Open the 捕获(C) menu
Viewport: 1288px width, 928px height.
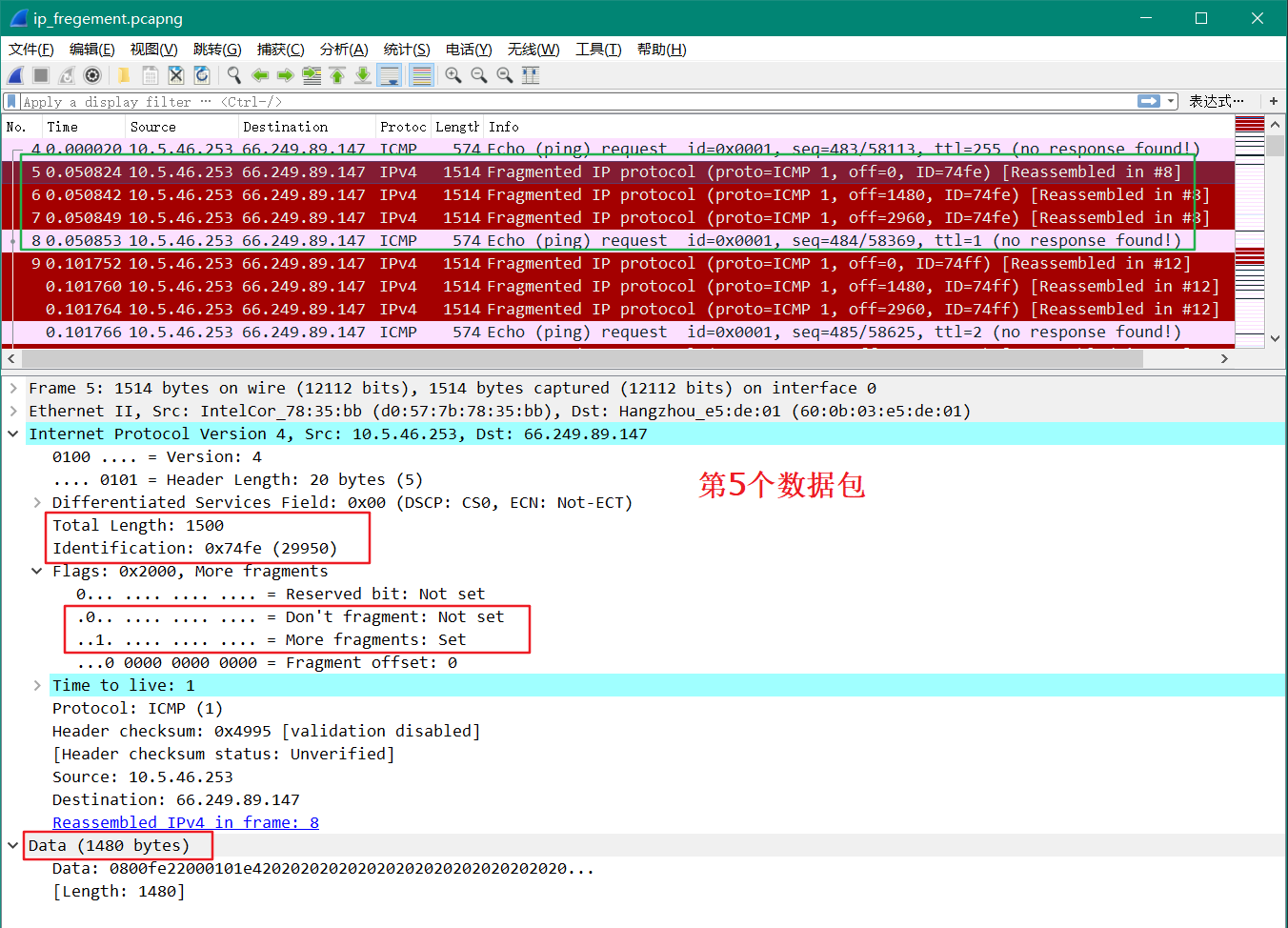pos(281,50)
